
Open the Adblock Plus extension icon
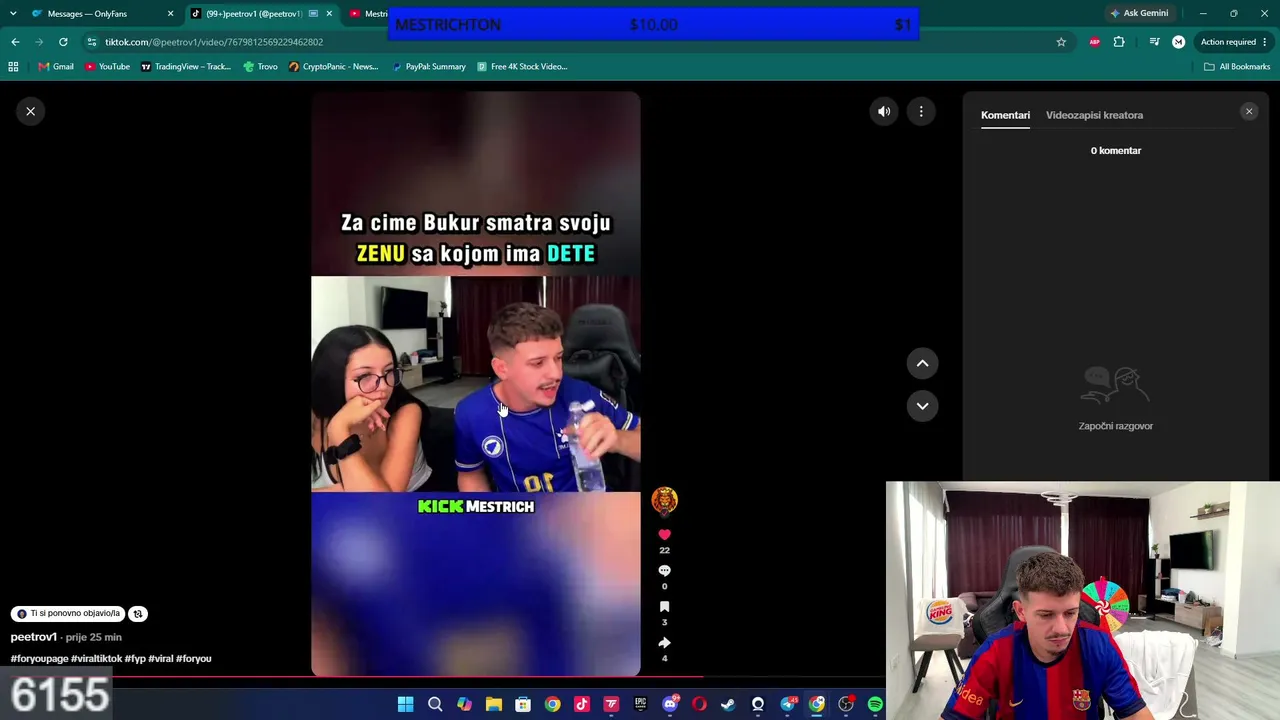(x=1095, y=42)
